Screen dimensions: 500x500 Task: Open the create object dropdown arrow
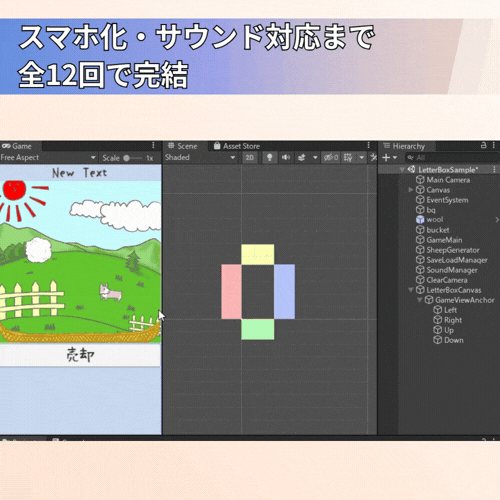pos(395,158)
